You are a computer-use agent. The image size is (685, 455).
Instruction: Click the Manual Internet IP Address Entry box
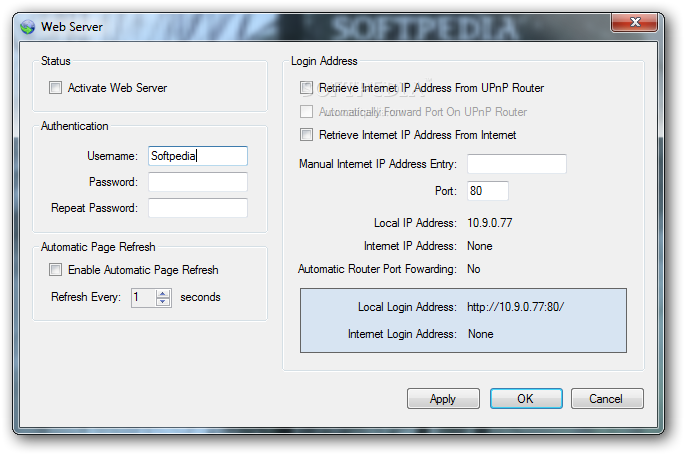[517, 164]
